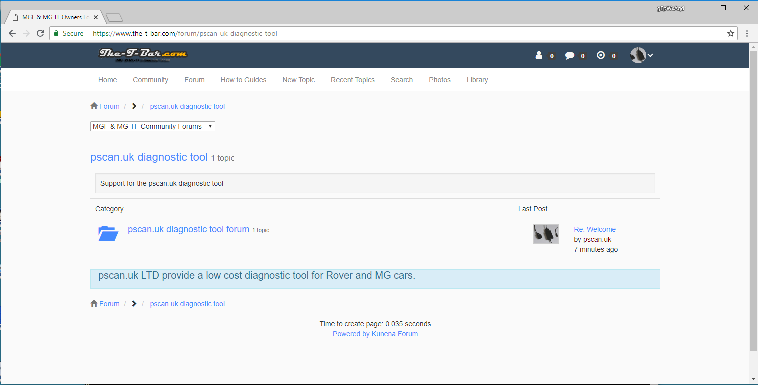This screenshot has width=758, height=385.
Task: Open bottom breadcrumb pscan.uk diagnostic tool link
Action: 187,304
